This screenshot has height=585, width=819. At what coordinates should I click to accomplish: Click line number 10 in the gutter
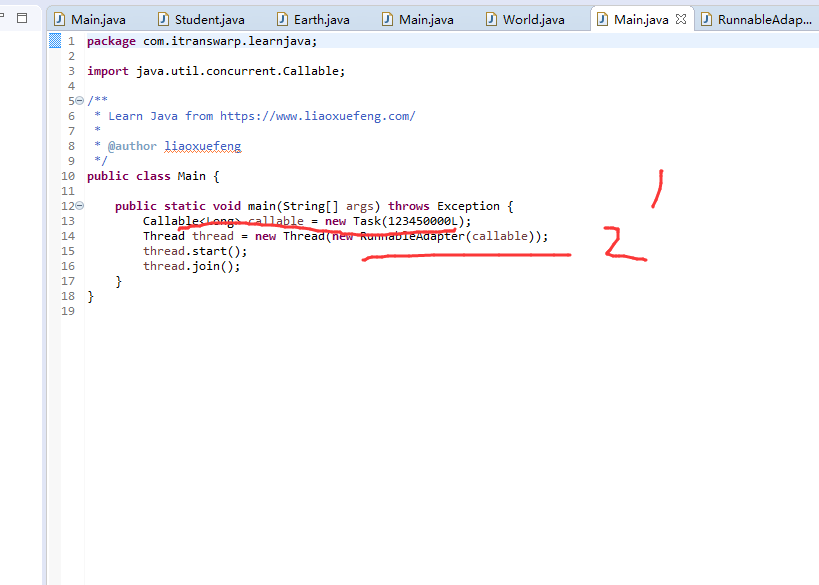pos(68,176)
